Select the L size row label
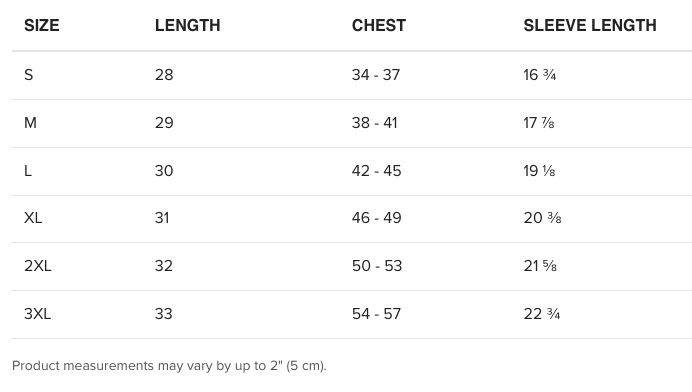 click(28, 171)
